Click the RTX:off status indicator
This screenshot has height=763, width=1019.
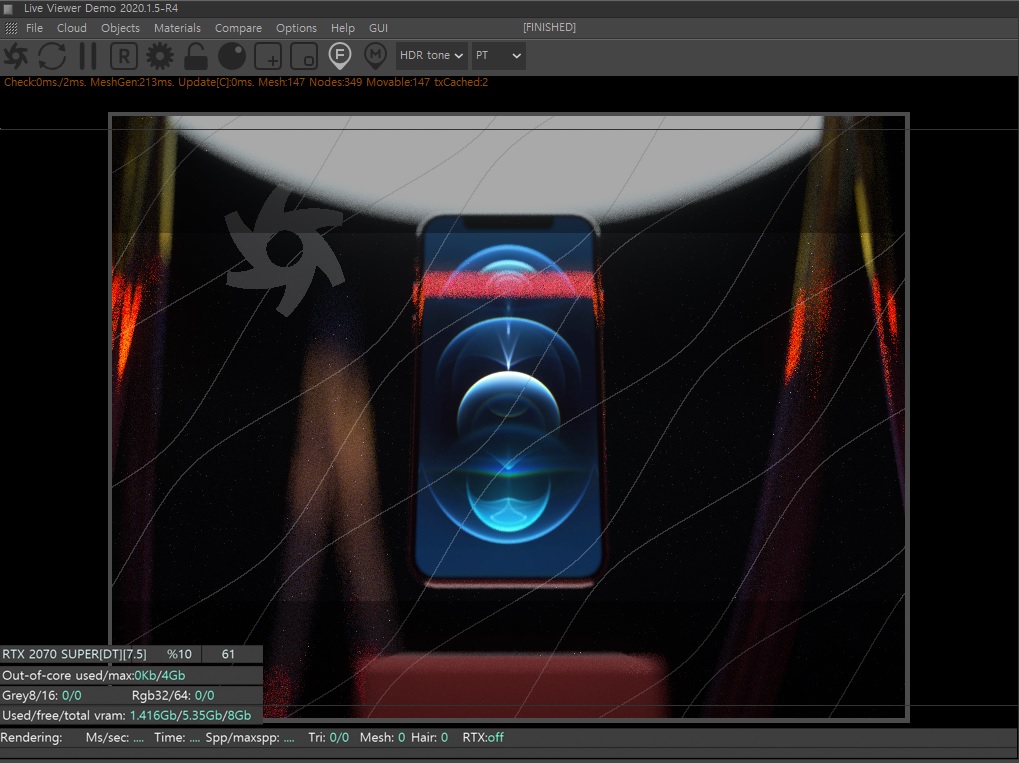coord(483,738)
